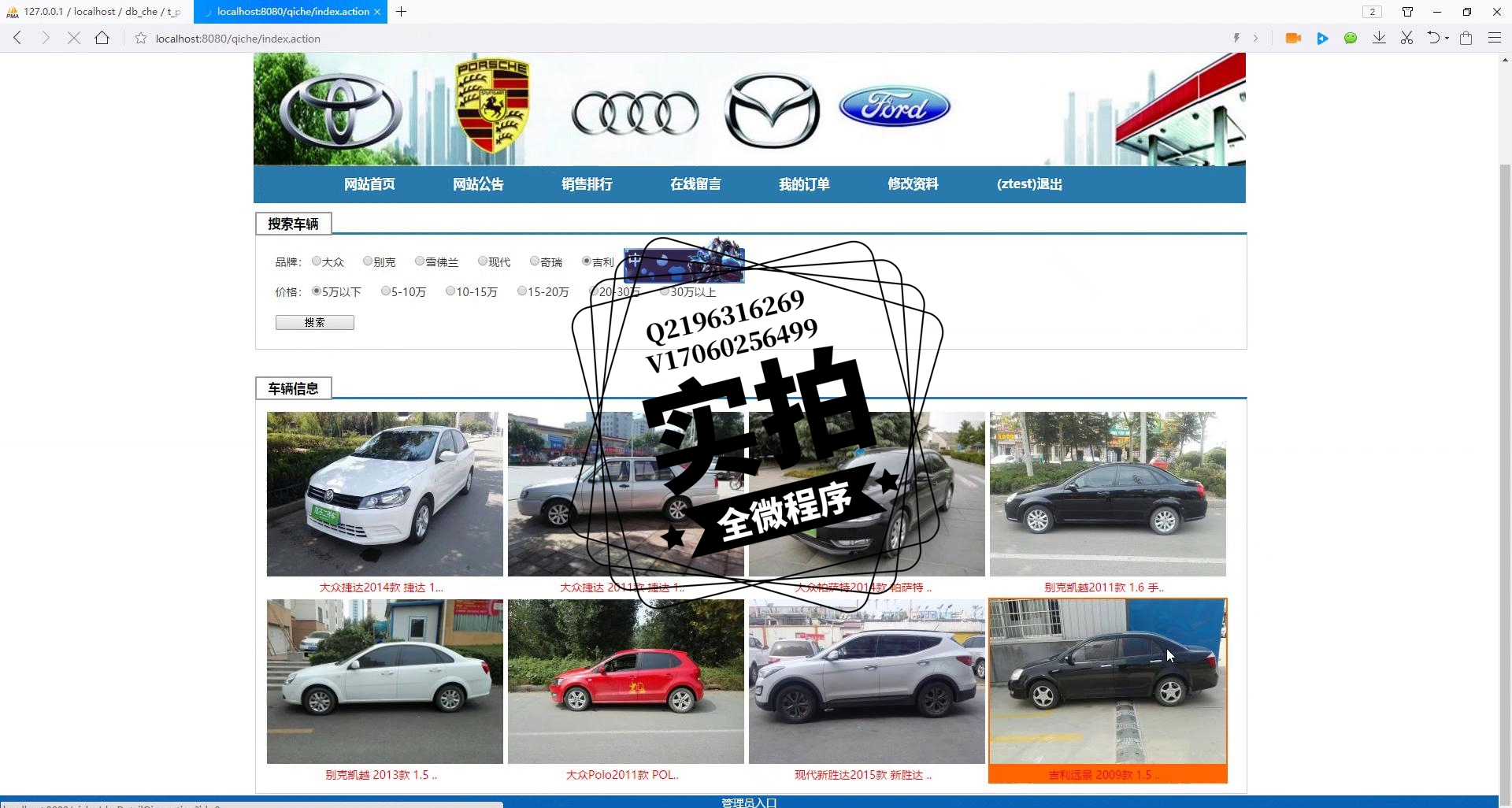Open 网站公告 navigation item
Screen dimensions: 1512x808
click(x=478, y=184)
